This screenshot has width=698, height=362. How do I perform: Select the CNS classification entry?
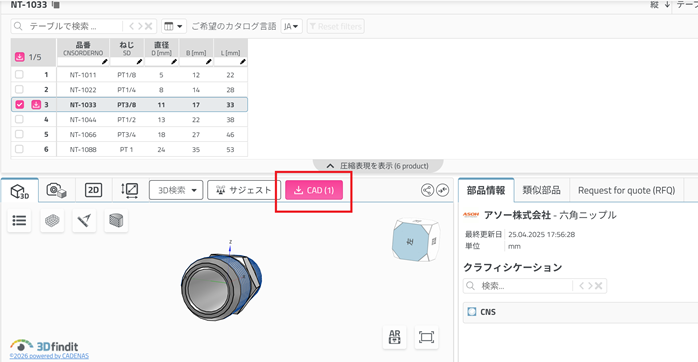(488, 312)
